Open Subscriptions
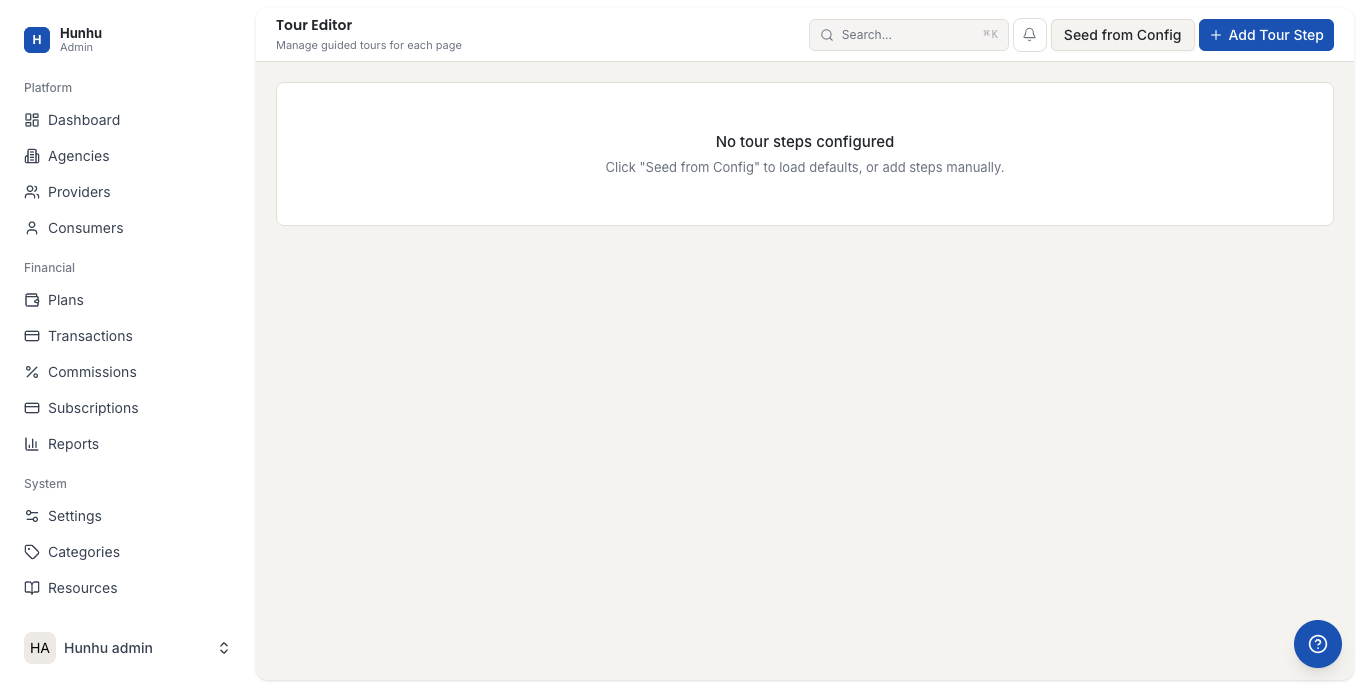This screenshot has height=688, width=1362. [127, 408]
